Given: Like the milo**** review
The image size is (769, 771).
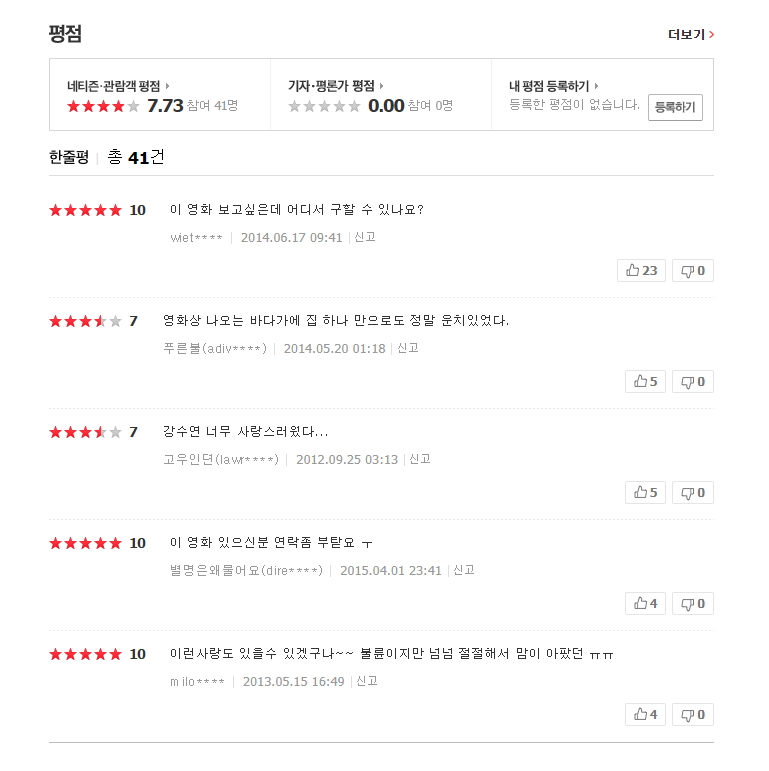Looking at the screenshot, I should coord(644,715).
